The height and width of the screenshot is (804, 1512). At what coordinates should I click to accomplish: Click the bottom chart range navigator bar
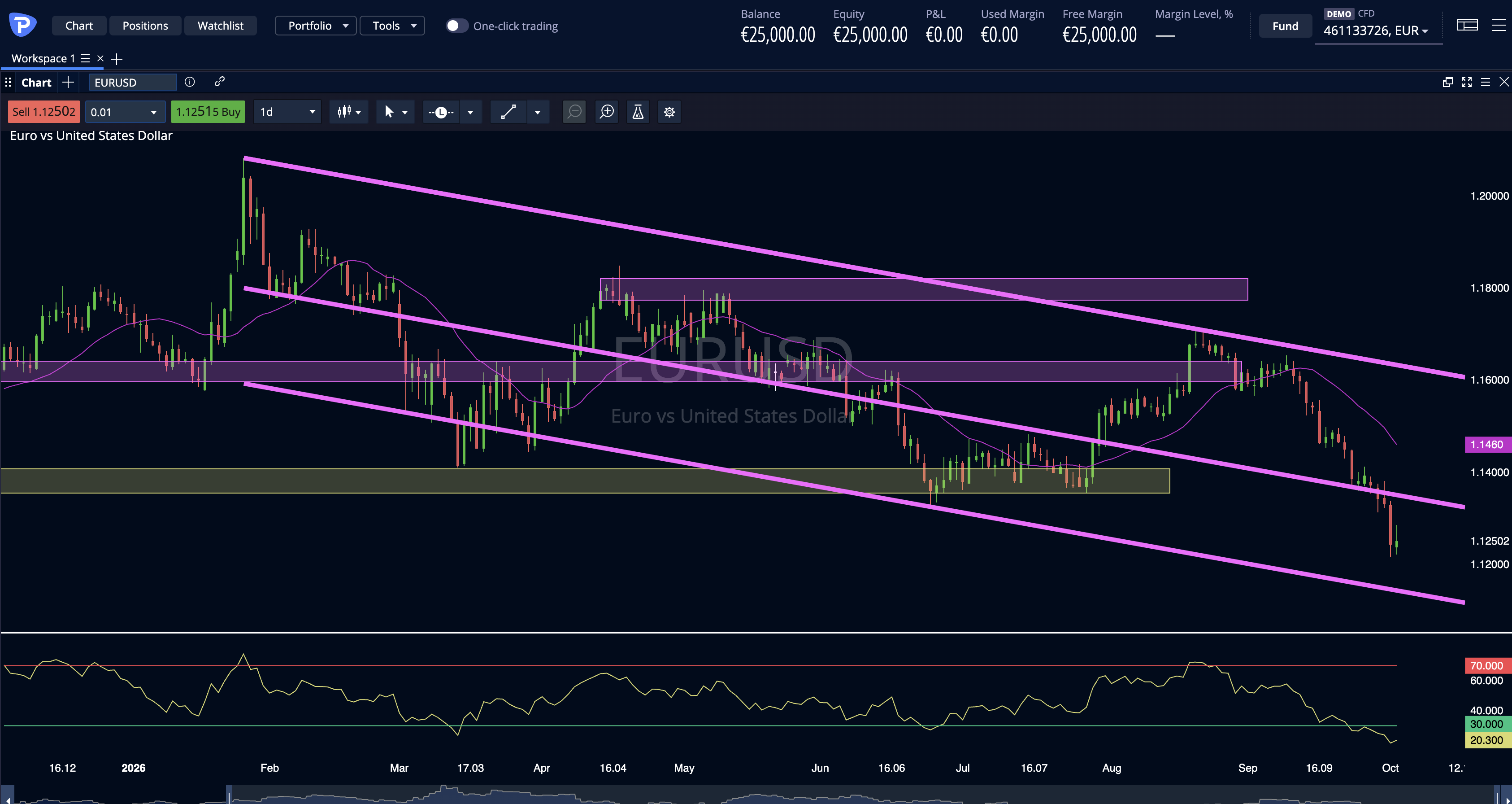(x=756, y=795)
